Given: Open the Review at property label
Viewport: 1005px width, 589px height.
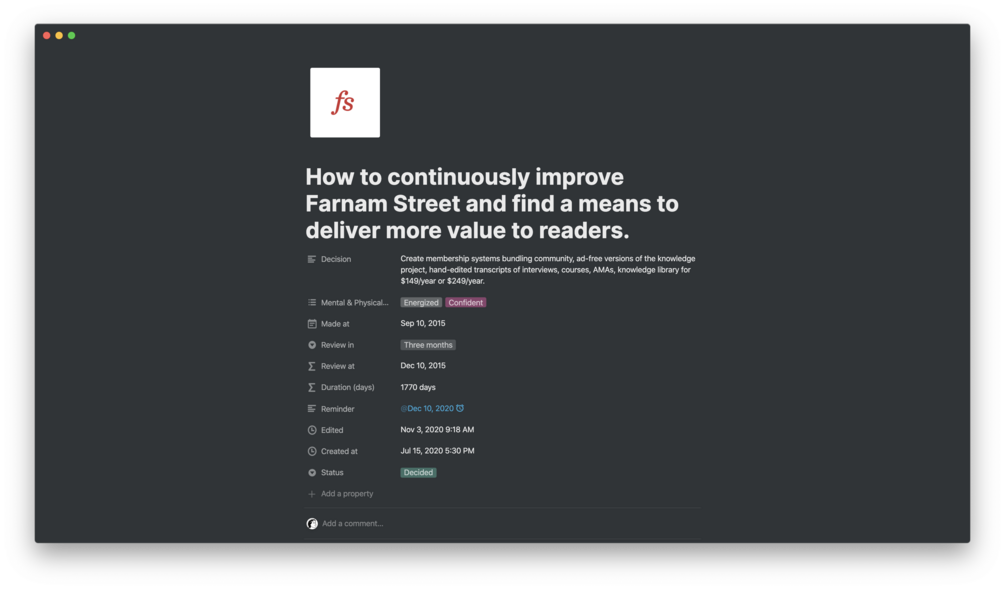Looking at the screenshot, I should 338,366.
